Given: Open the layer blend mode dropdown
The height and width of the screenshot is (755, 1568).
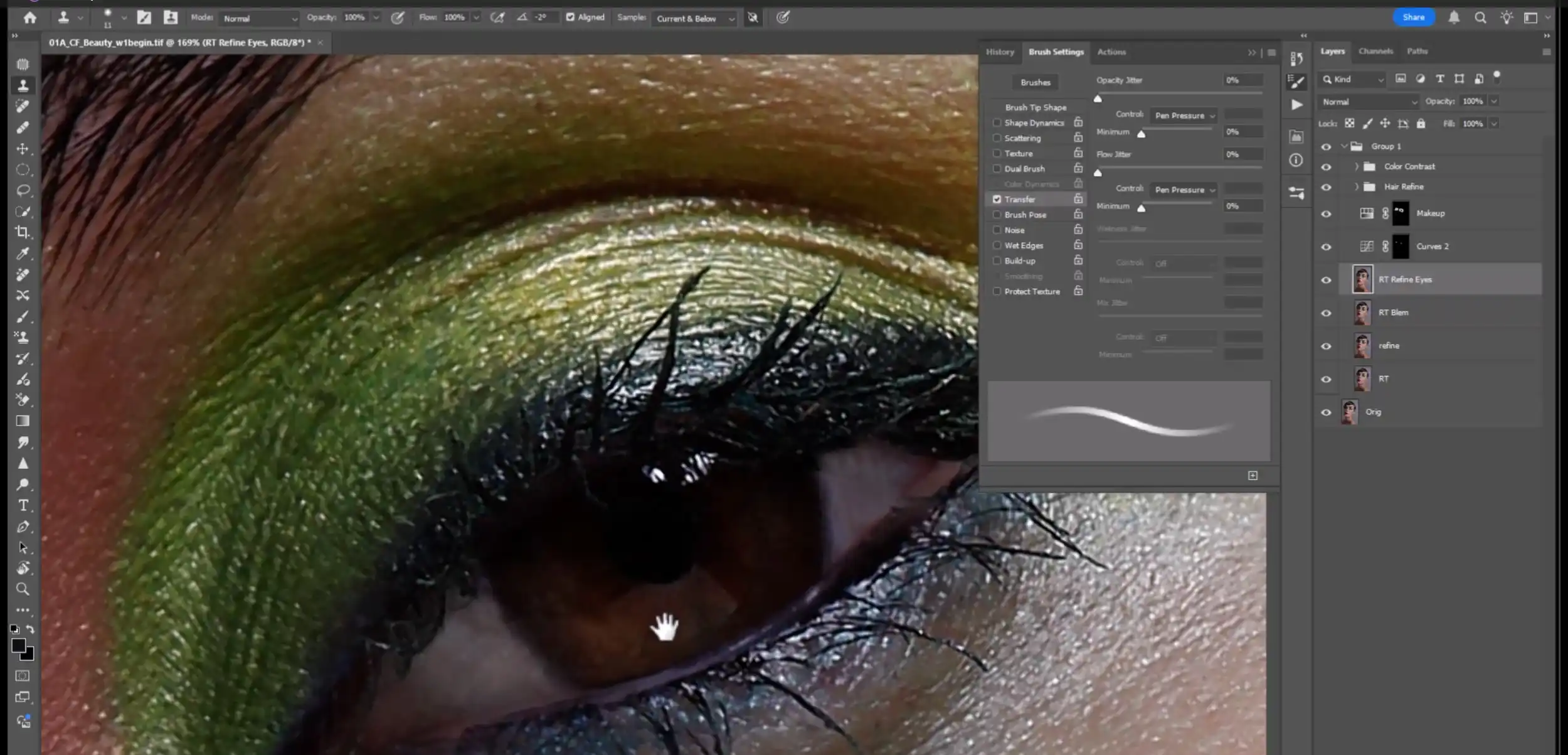Looking at the screenshot, I should [1368, 102].
